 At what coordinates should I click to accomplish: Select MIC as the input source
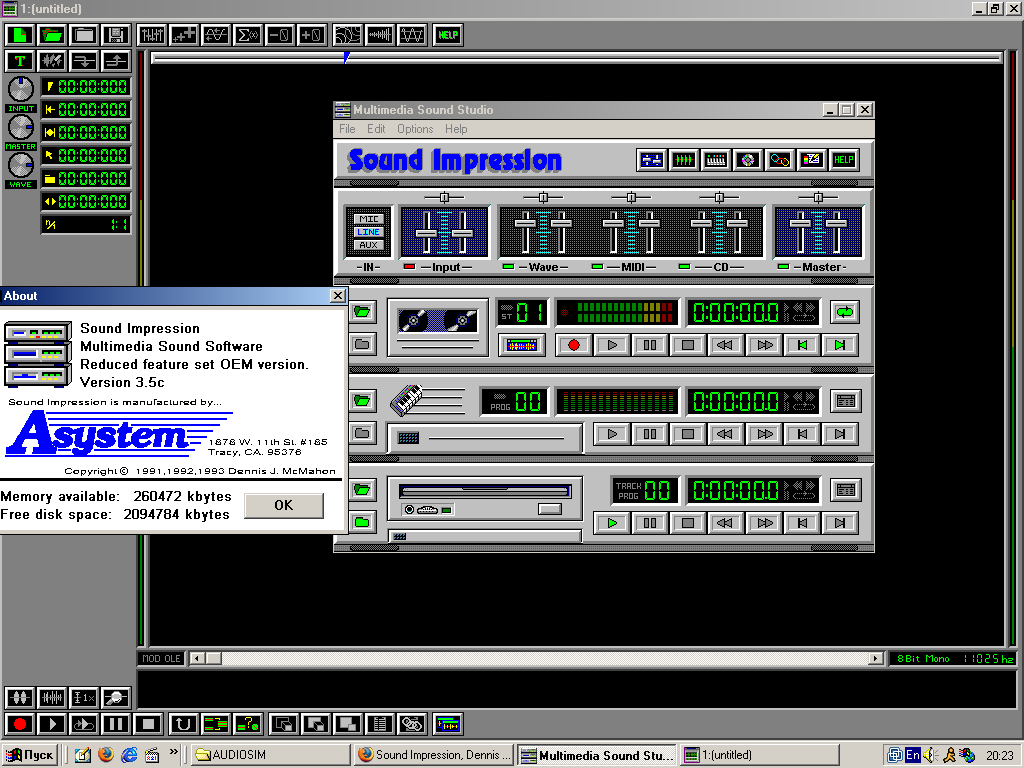[369, 219]
